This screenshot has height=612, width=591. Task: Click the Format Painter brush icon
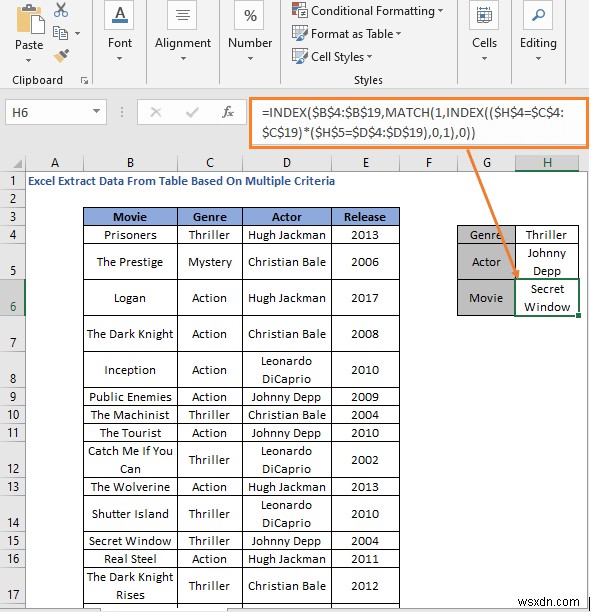[61, 56]
